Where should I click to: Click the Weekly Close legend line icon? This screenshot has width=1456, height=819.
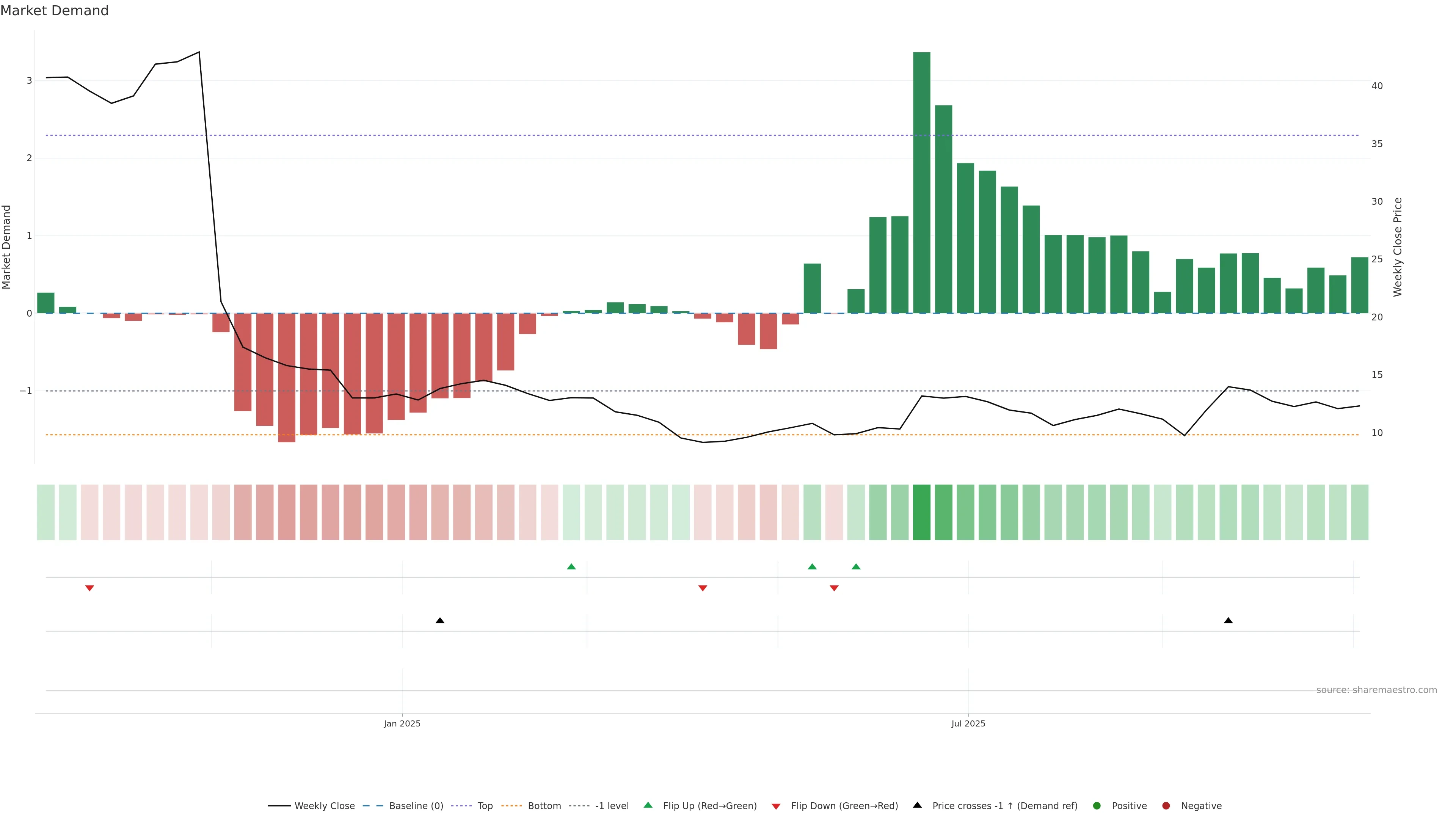point(279,806)
